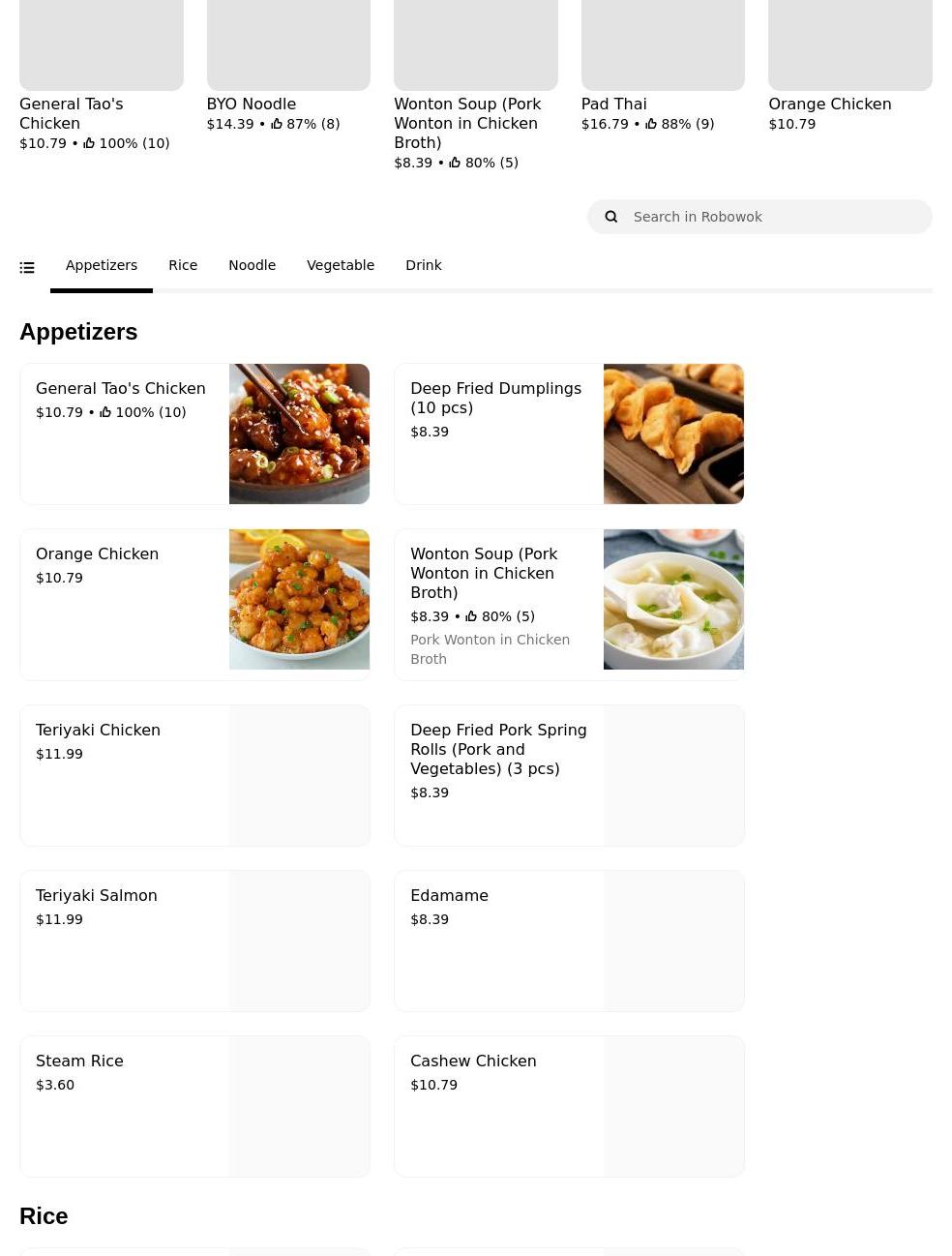Select the Appetizers tab
This screenshot has height=1256, width=952.
102,265
